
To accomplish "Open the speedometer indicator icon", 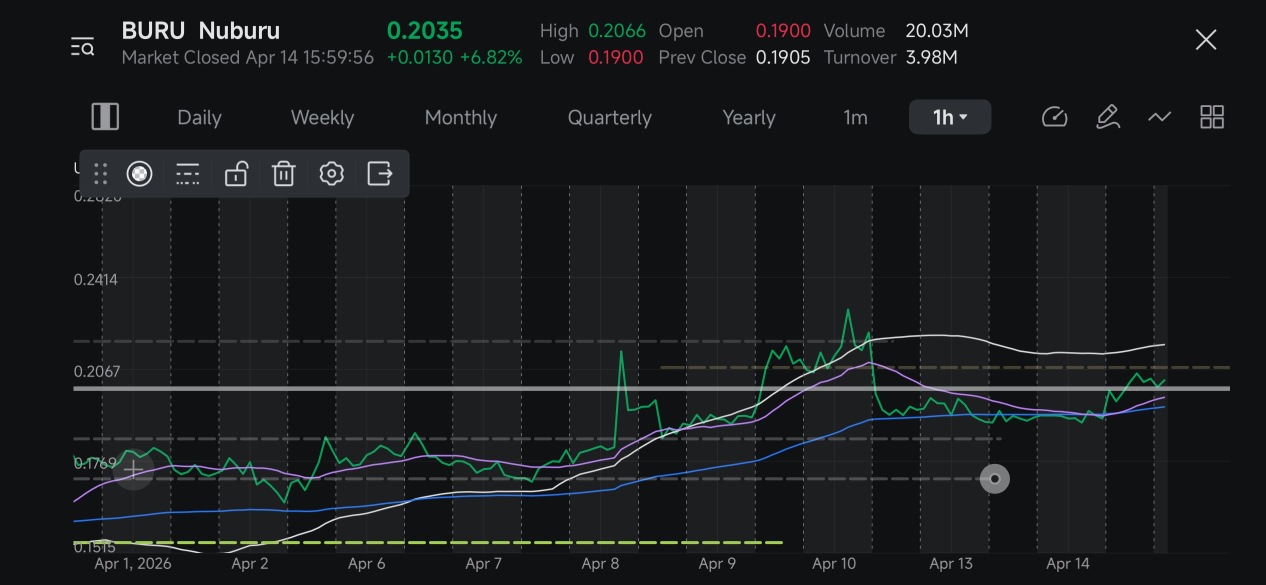I will click(1055, 117).
